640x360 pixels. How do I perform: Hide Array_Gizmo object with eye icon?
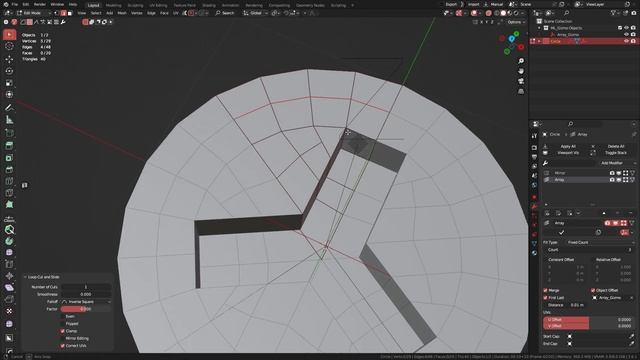(626, 35)
